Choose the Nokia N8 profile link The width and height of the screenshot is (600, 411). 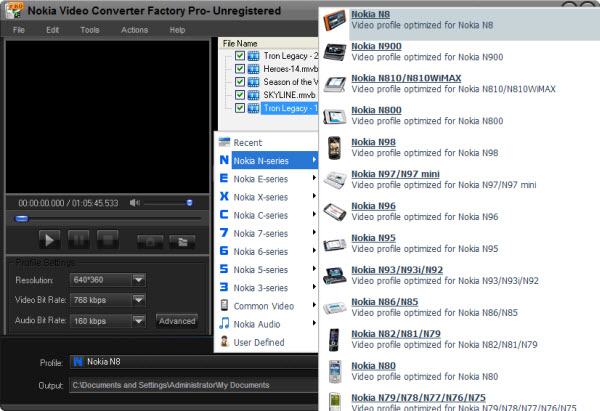[x=370, y=14]
